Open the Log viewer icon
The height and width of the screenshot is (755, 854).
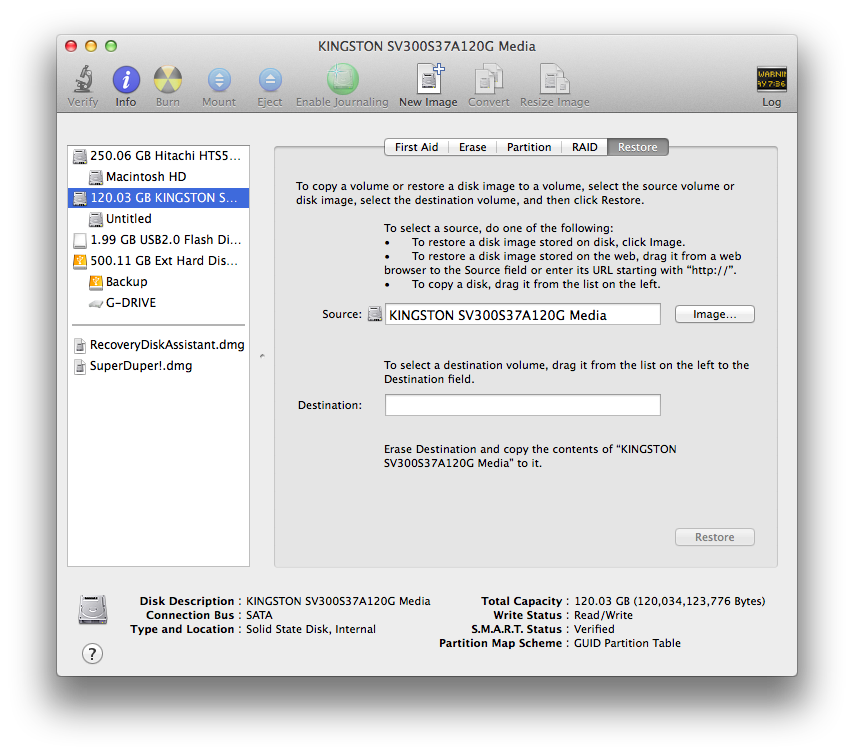coord(771,79)
